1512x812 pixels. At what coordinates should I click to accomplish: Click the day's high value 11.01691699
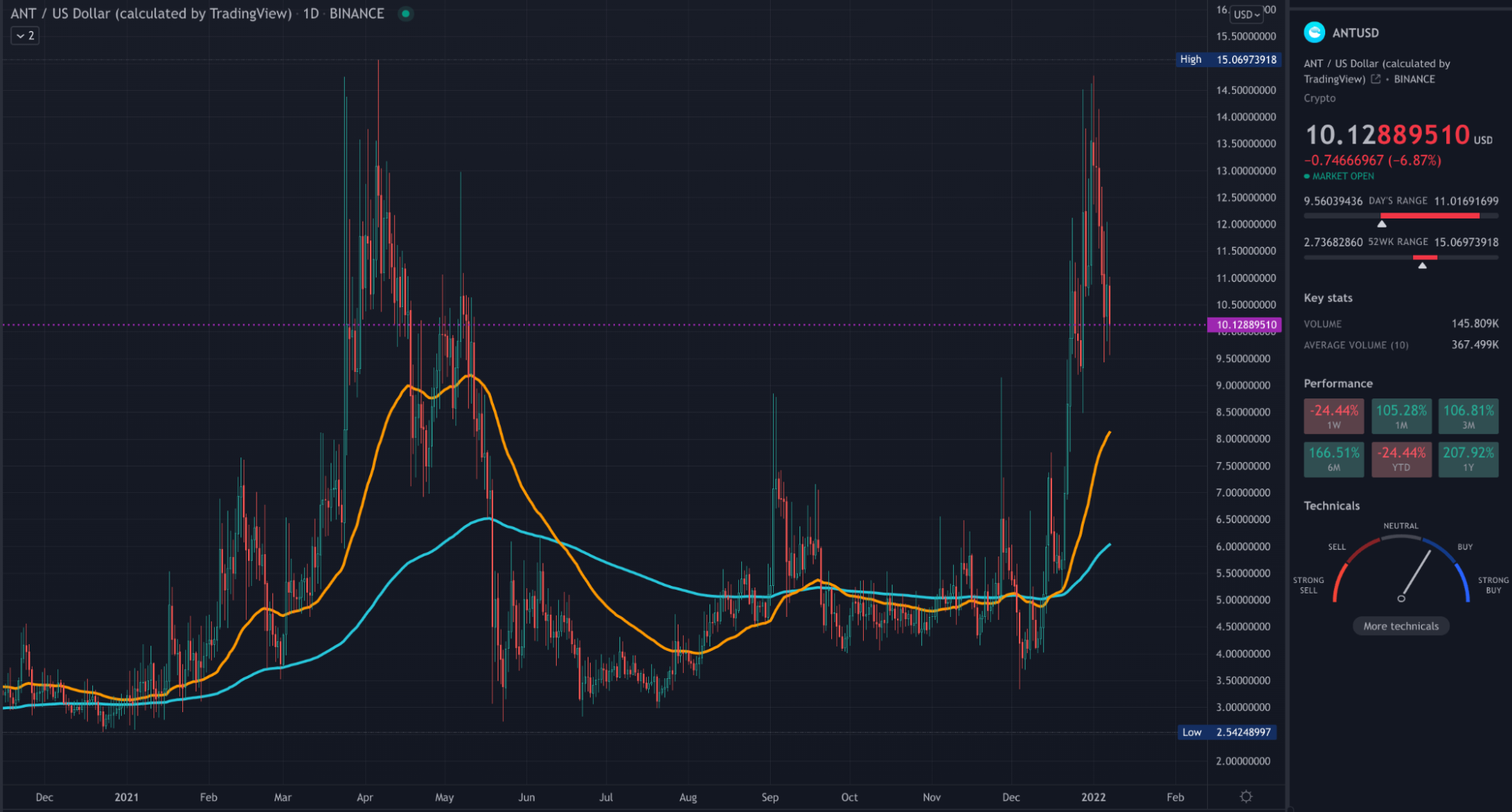coord(1466,201)
